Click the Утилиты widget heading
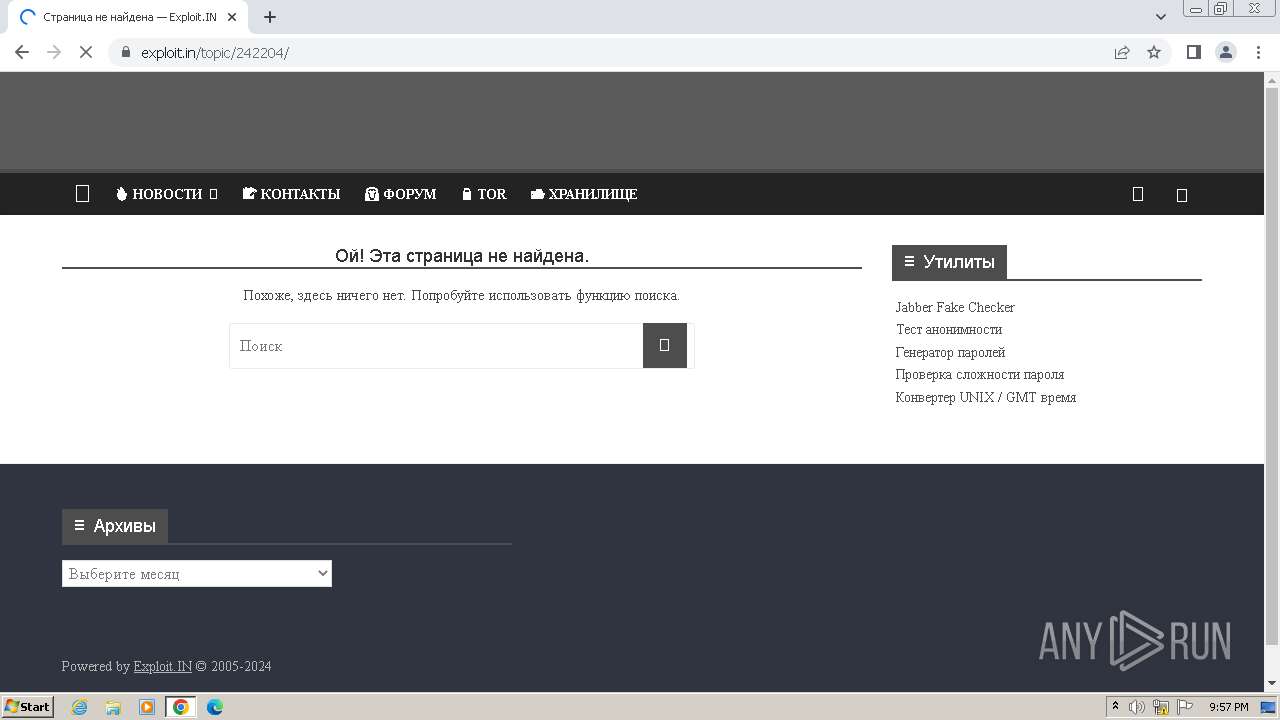Screen dimensions: 1280x720 click(x=949, y=262)
